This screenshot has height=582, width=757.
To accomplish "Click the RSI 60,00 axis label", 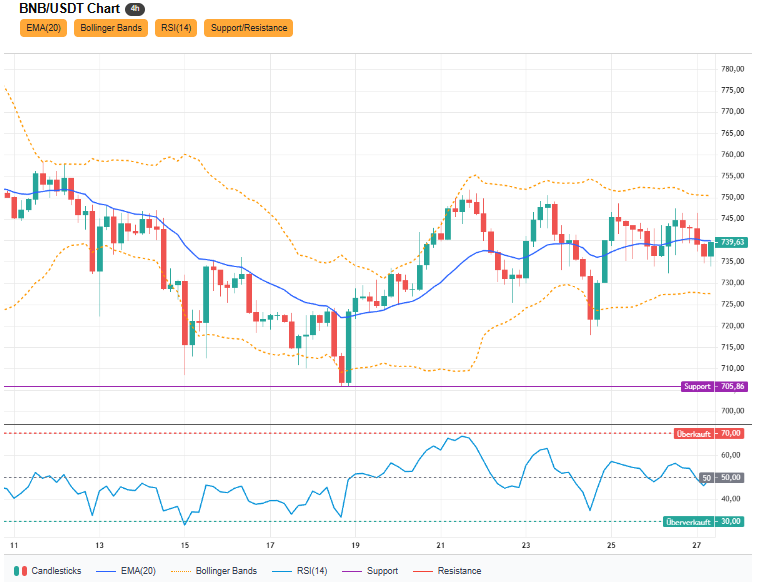I will [x=730, y=455].
